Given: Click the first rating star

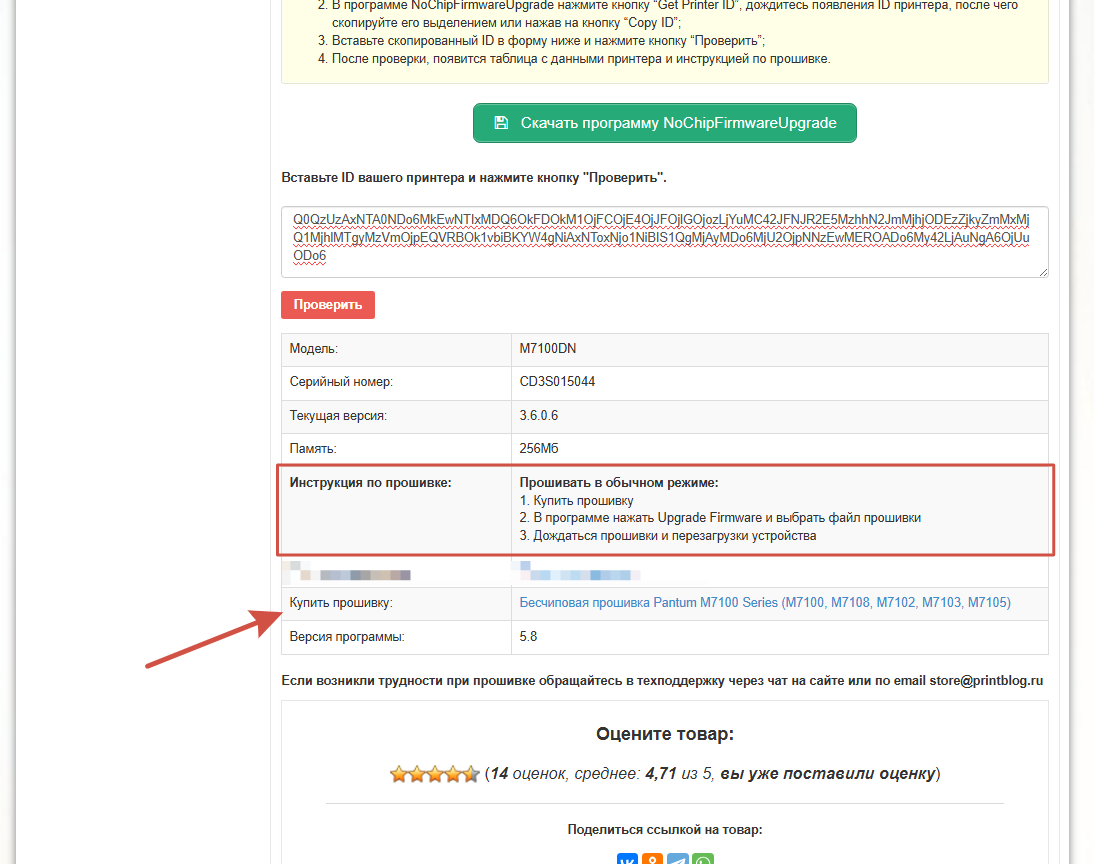Looking at the screenshot, I should click(398, 774).
